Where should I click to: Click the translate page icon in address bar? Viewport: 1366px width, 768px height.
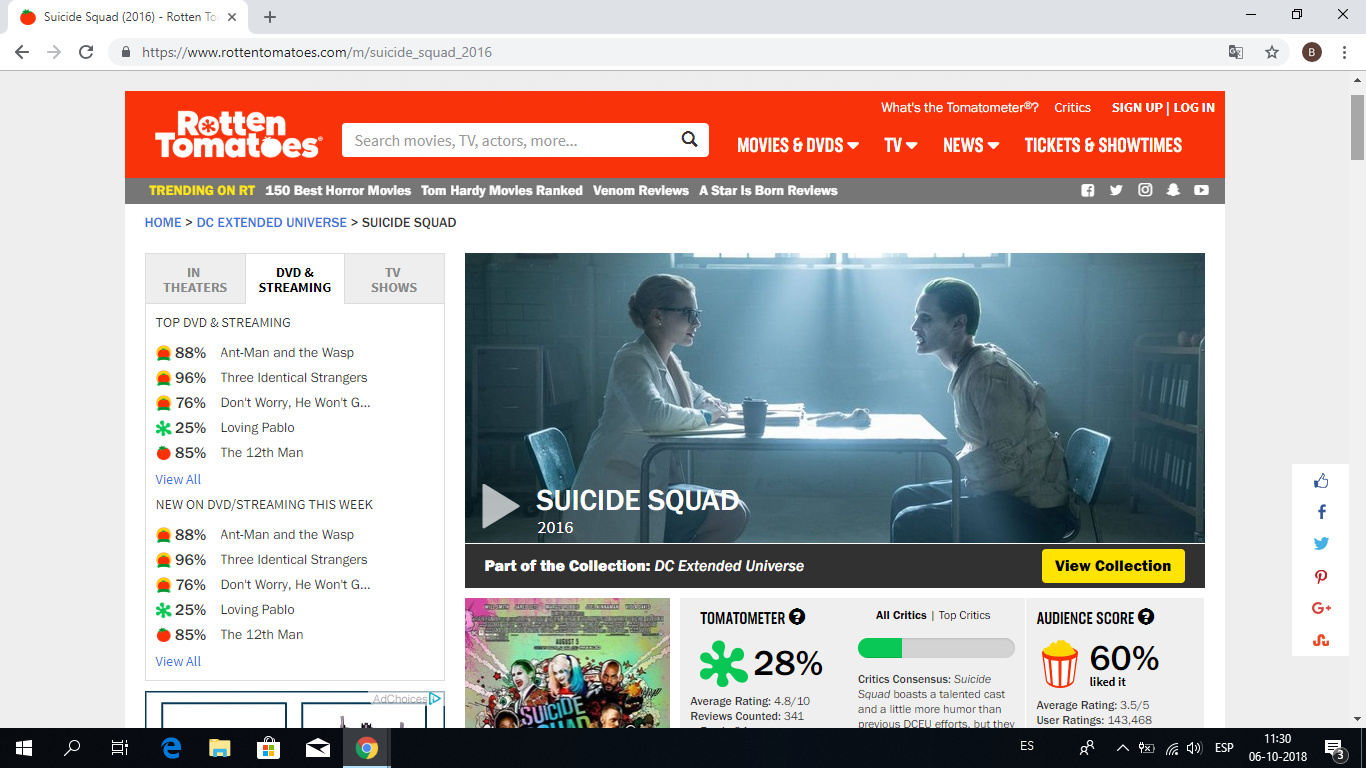(x=1236, y=52)
